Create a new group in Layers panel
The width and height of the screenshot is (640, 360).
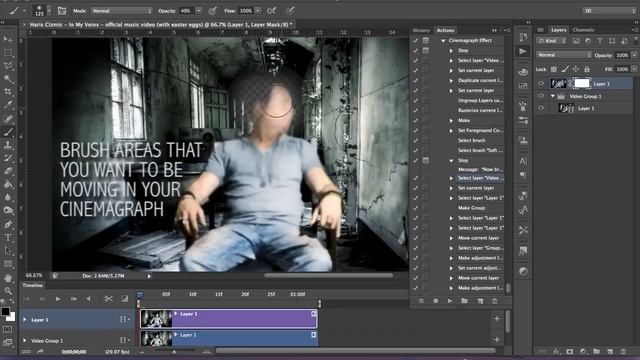tap(596, 351)
